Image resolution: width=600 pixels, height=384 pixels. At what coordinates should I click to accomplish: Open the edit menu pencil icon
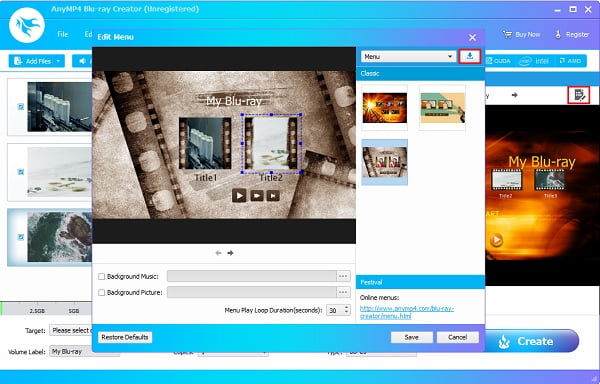coord(579,95)
